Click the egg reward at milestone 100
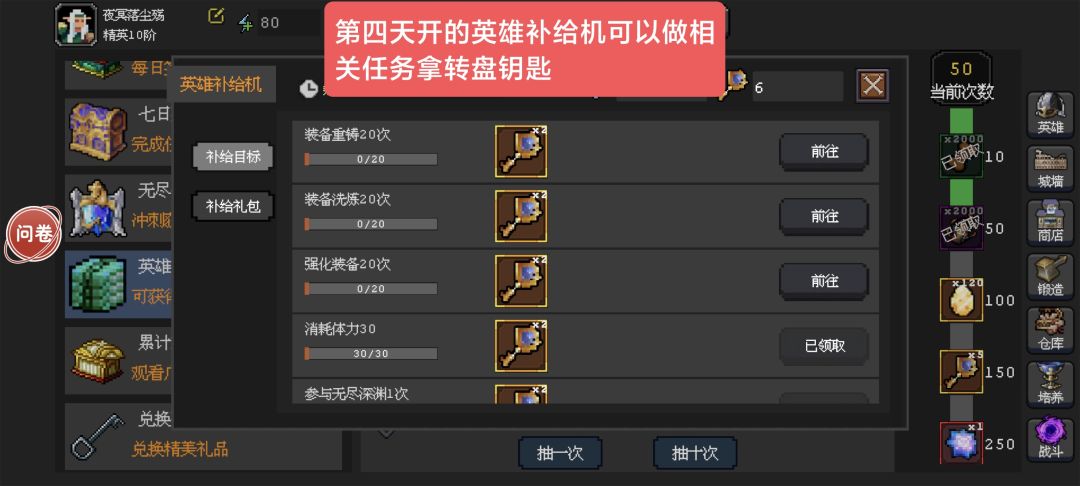Image resolution: width=1080 pixels, height=486 pixels. coord(961,300)
